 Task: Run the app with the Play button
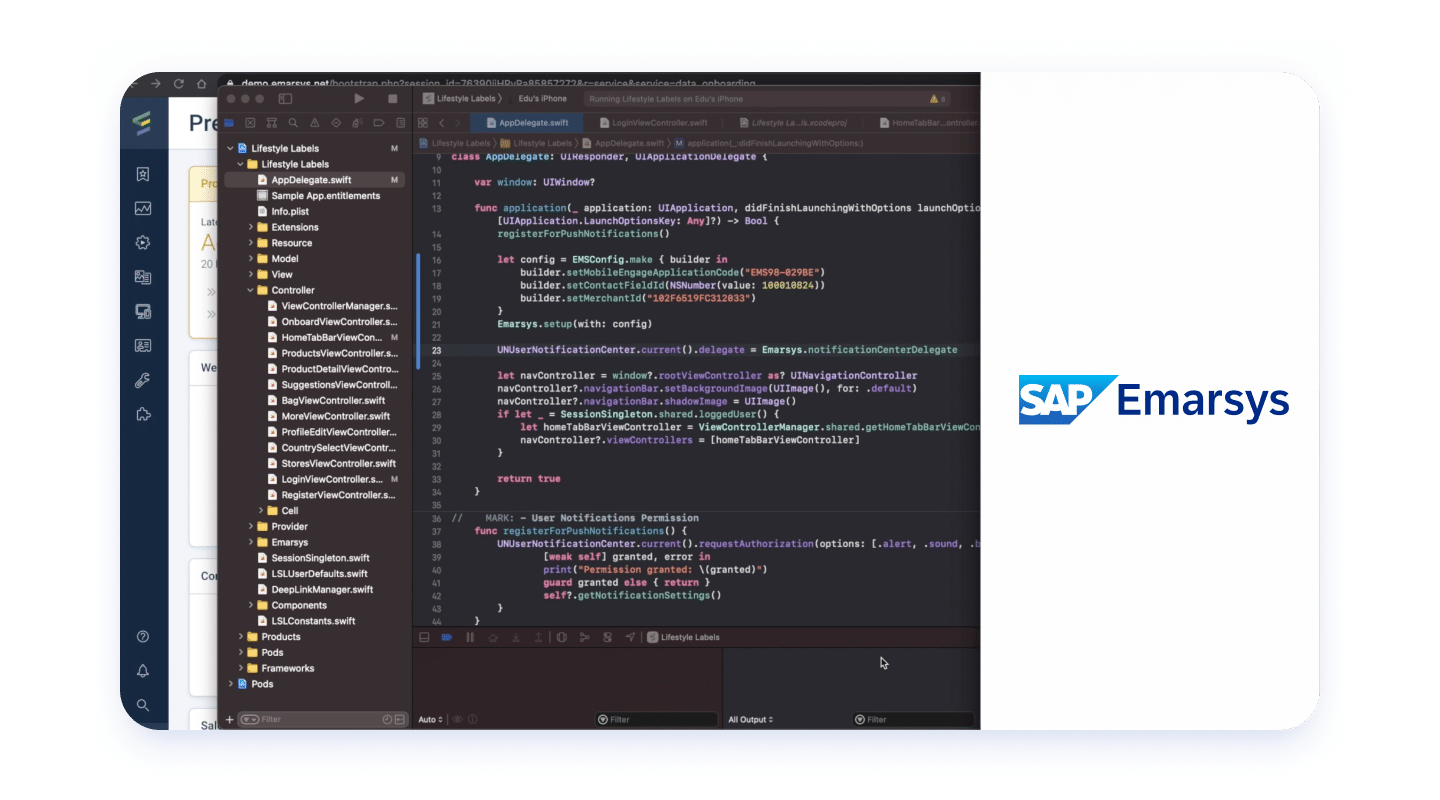point(360,100)
